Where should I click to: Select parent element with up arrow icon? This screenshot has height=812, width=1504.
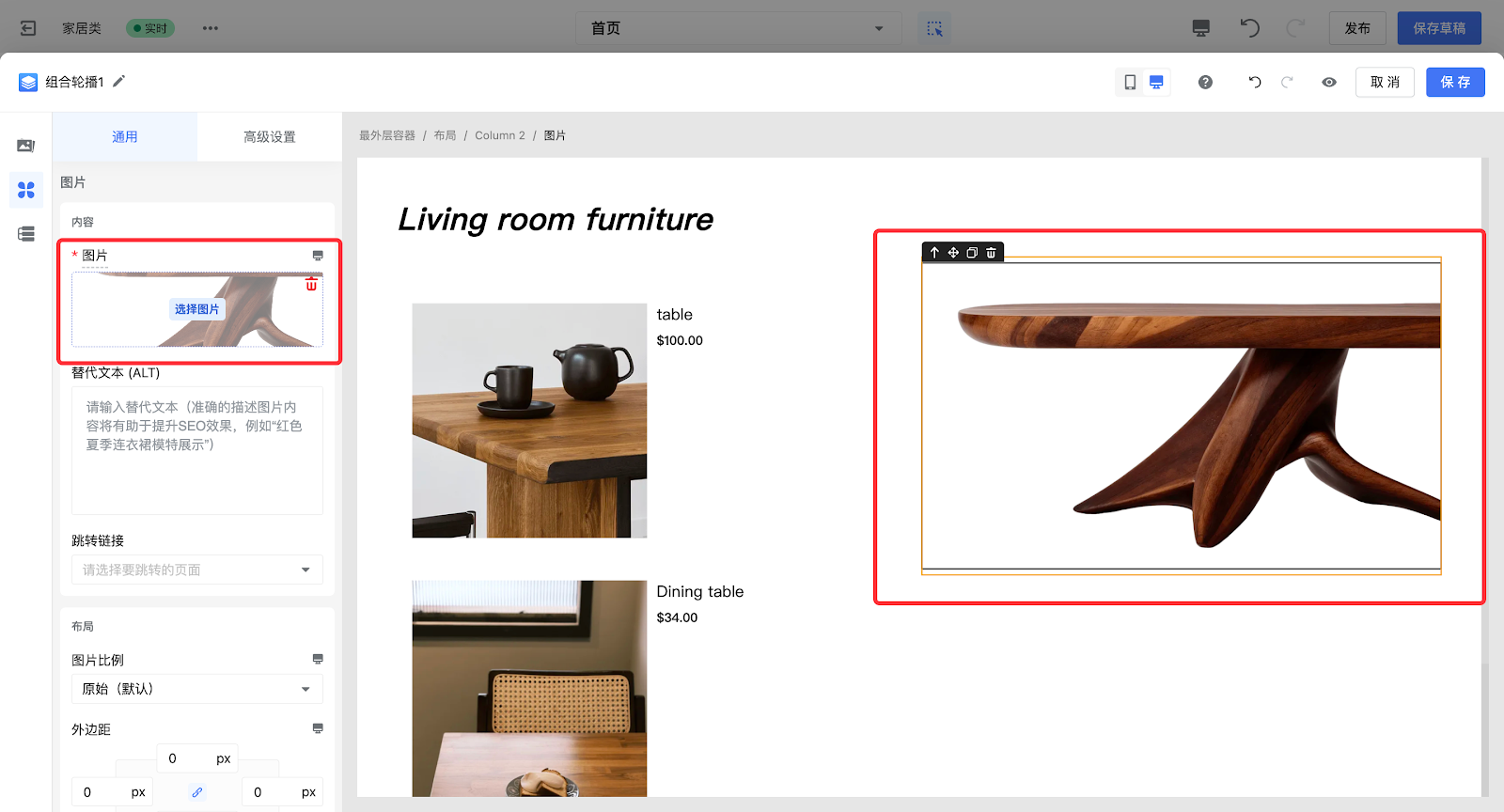pos(934,253)
